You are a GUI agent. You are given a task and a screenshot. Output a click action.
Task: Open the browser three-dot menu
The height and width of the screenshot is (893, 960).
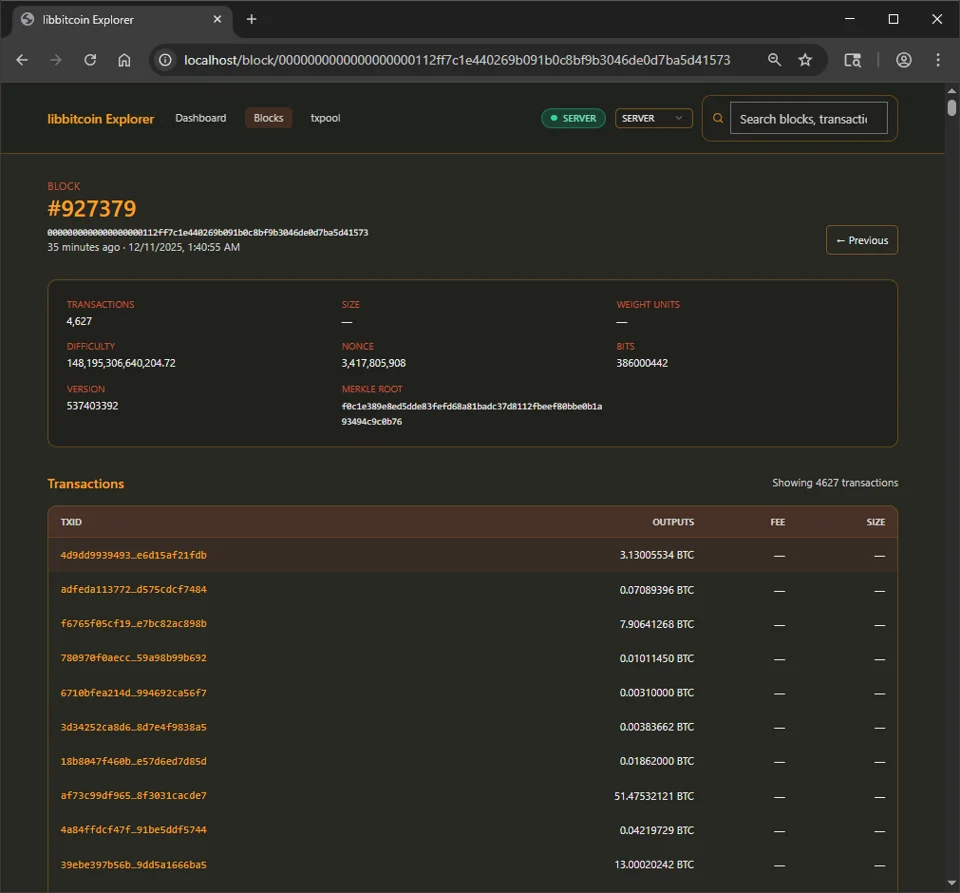click(x=937, y=60)
